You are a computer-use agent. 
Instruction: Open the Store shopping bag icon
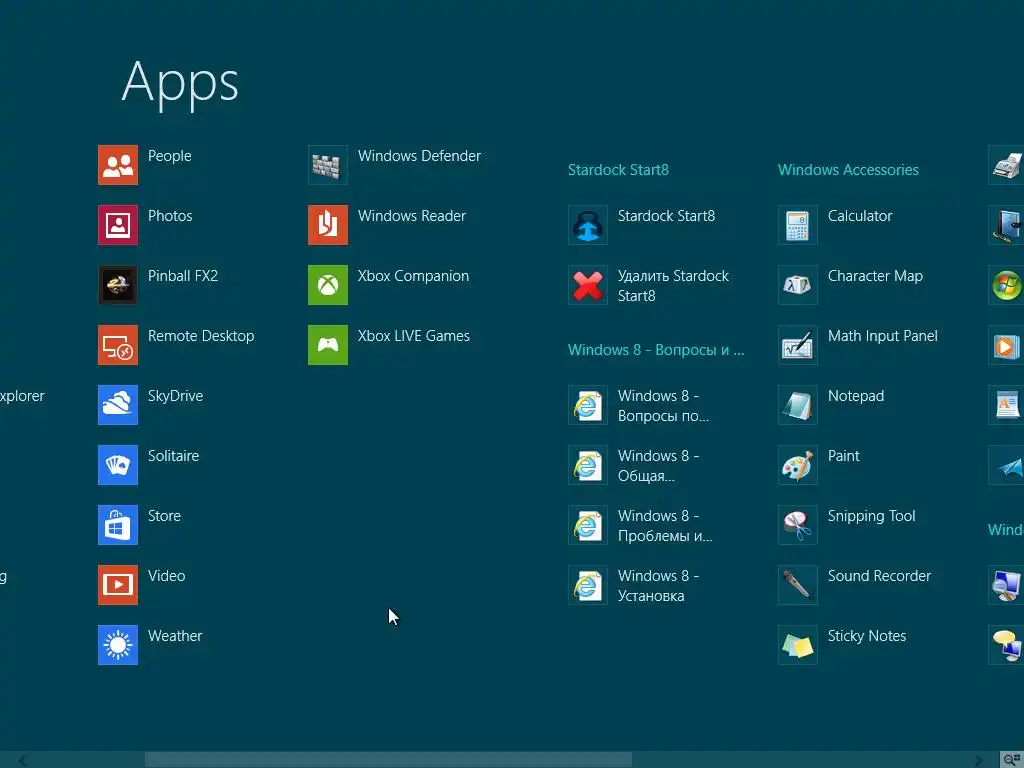118,525
